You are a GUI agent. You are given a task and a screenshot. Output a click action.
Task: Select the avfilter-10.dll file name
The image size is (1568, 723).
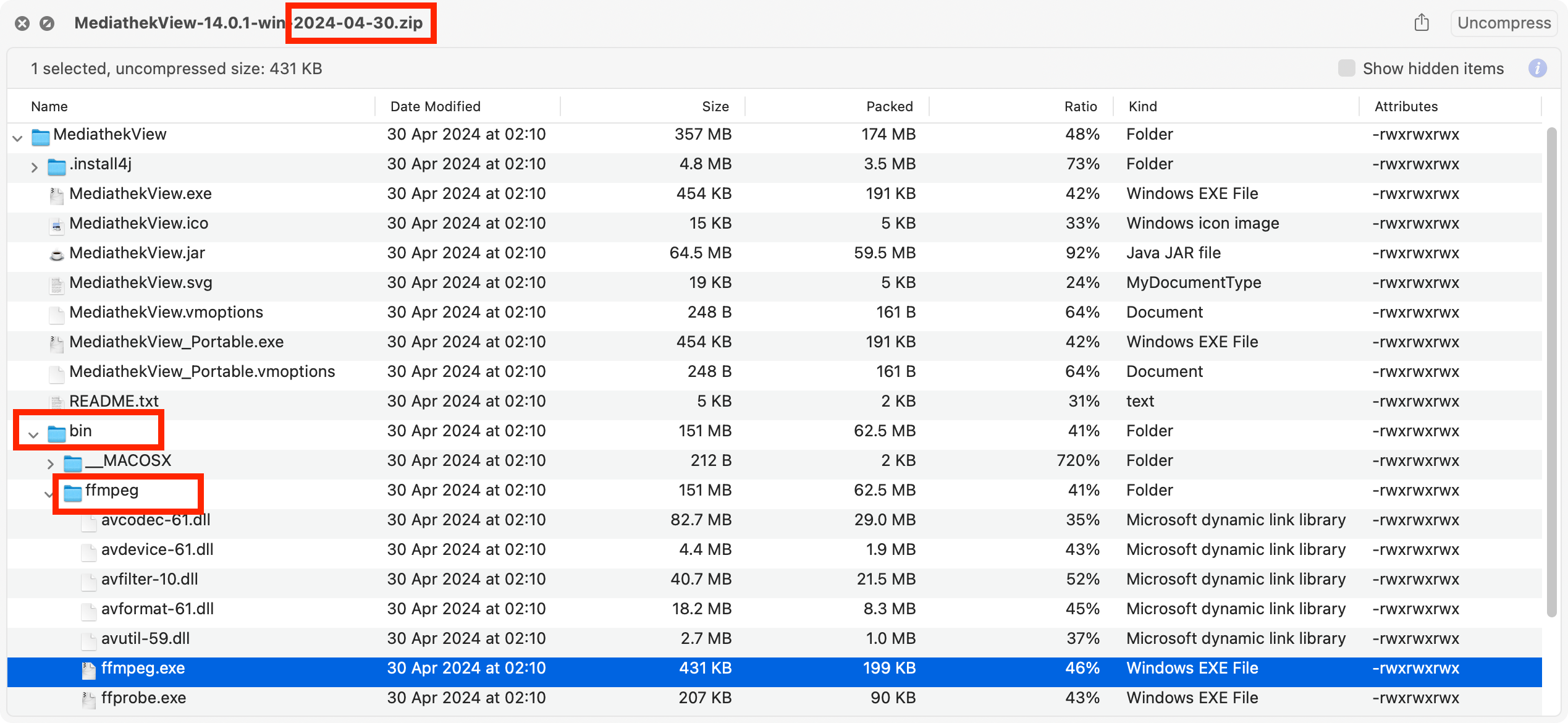click(150, 579)
